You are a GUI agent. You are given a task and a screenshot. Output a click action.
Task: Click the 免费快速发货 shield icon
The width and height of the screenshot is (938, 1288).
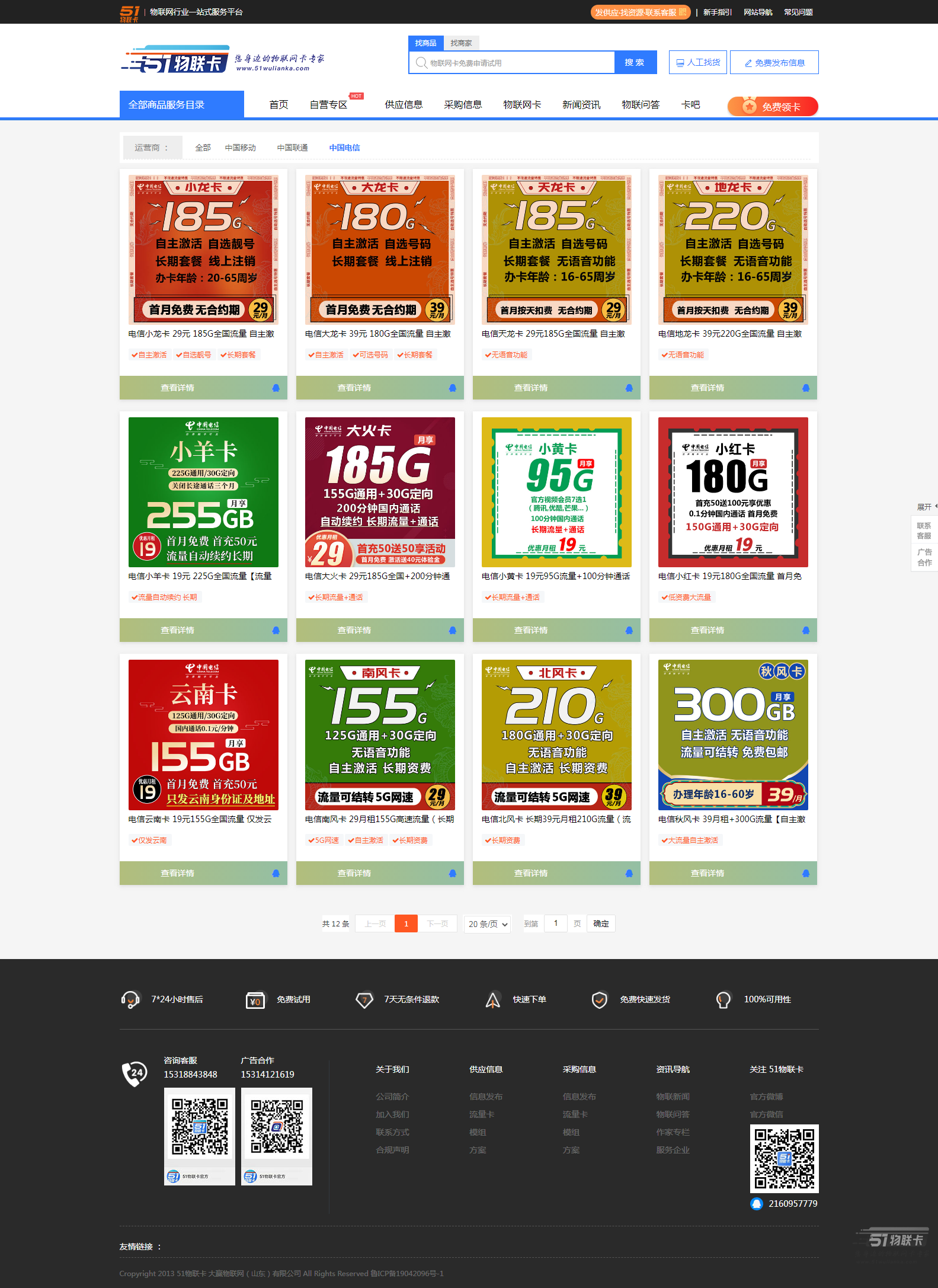click(x=600, y=1000)
